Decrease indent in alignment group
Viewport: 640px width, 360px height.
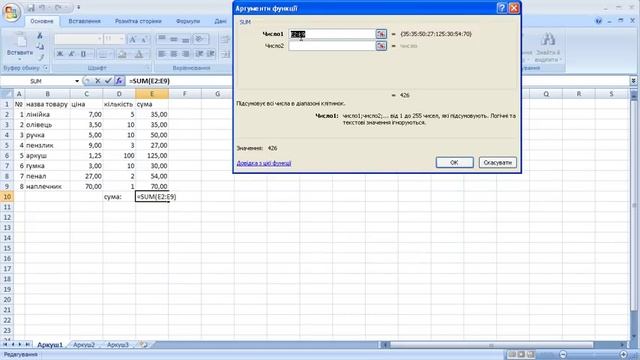tap(200, 54)
